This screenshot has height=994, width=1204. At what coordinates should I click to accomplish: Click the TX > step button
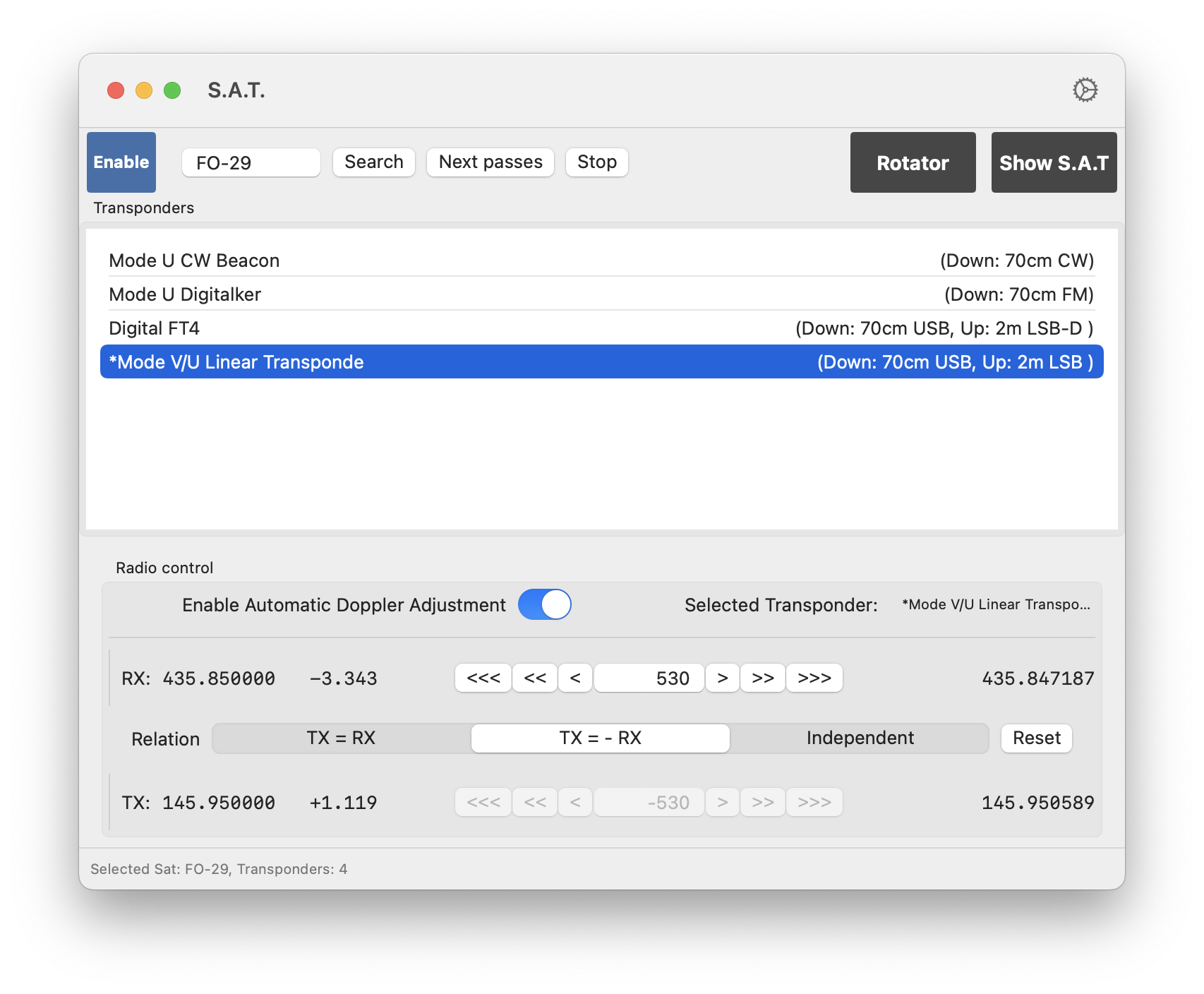point(723,802)
